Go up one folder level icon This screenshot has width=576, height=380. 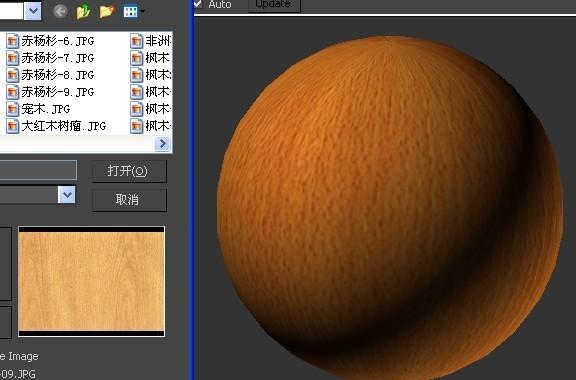[x=83, y=11]
